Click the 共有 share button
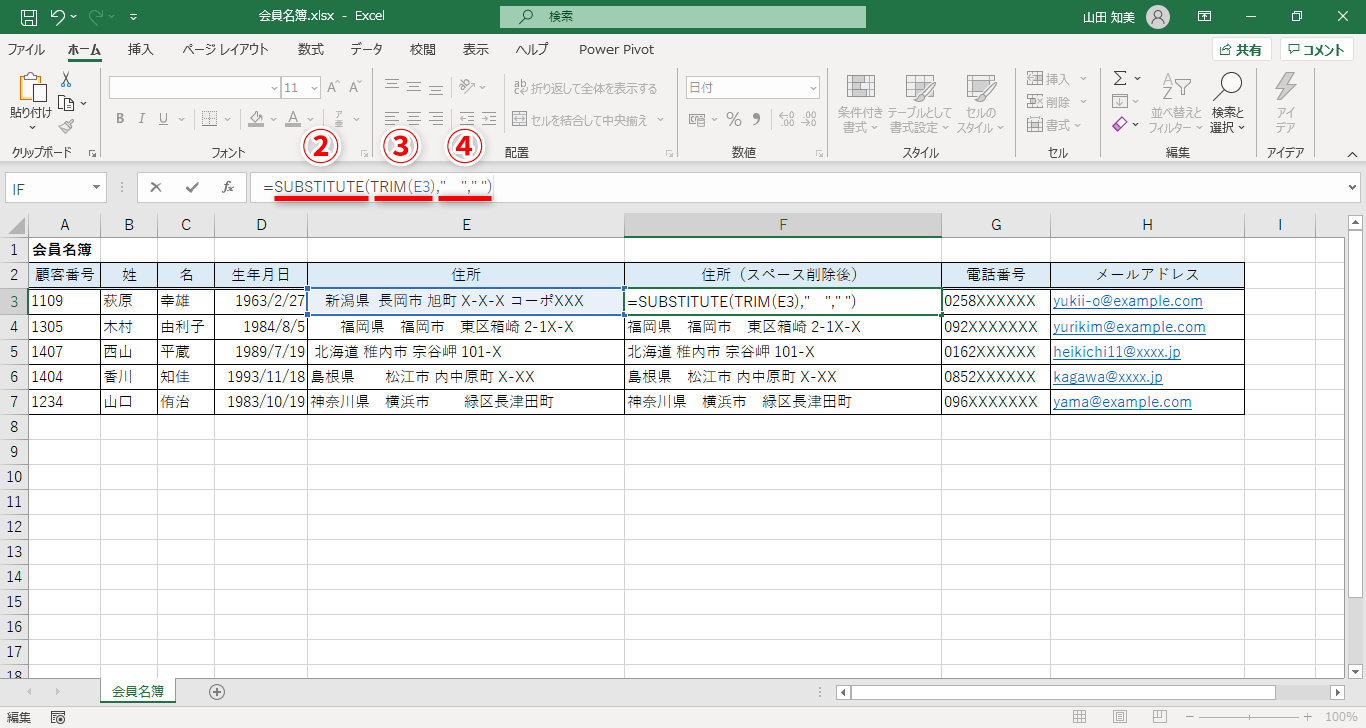1366x728 pixels. click(x=1241, y=50)
